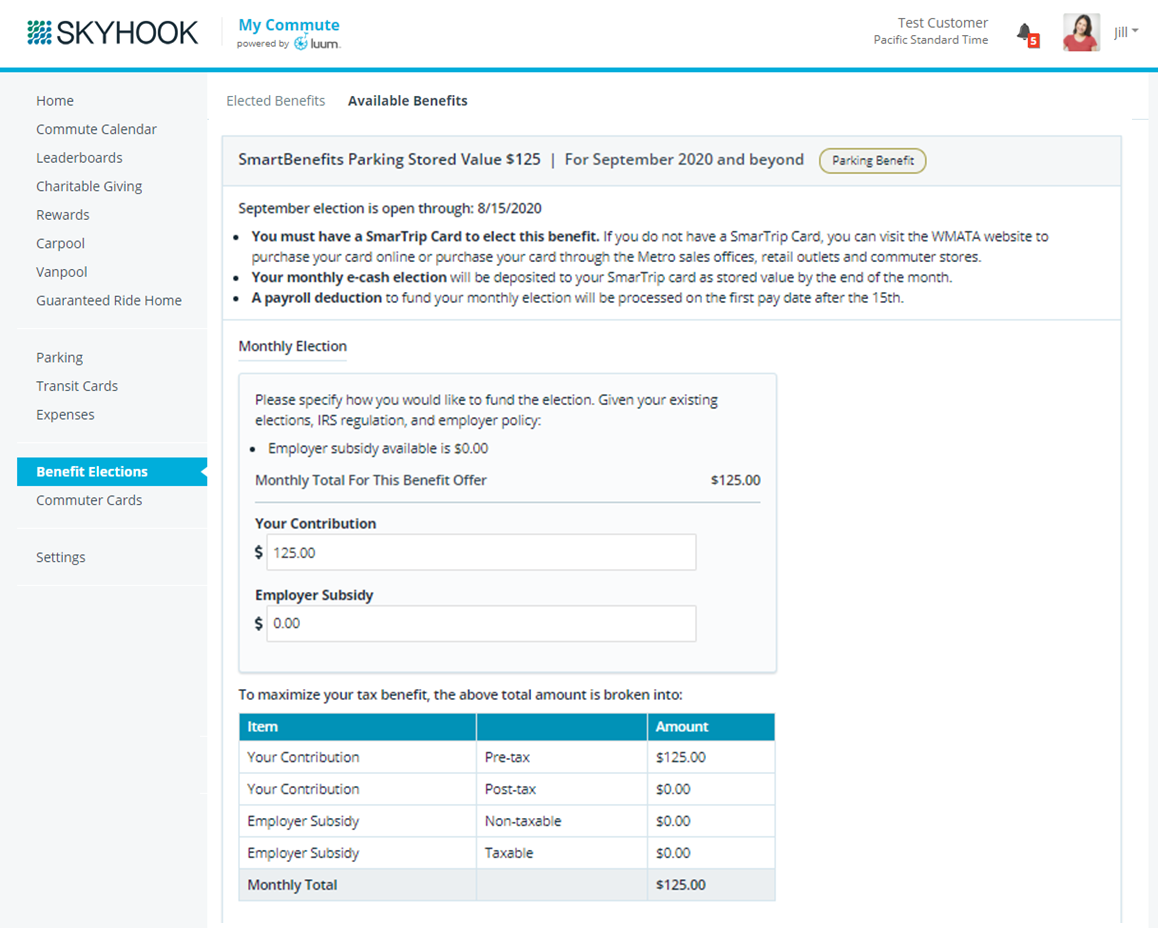This screenshot has width=1158, height=928.
Task: Switch to the Available Benefits tab
Action: [x=408, y=100]
